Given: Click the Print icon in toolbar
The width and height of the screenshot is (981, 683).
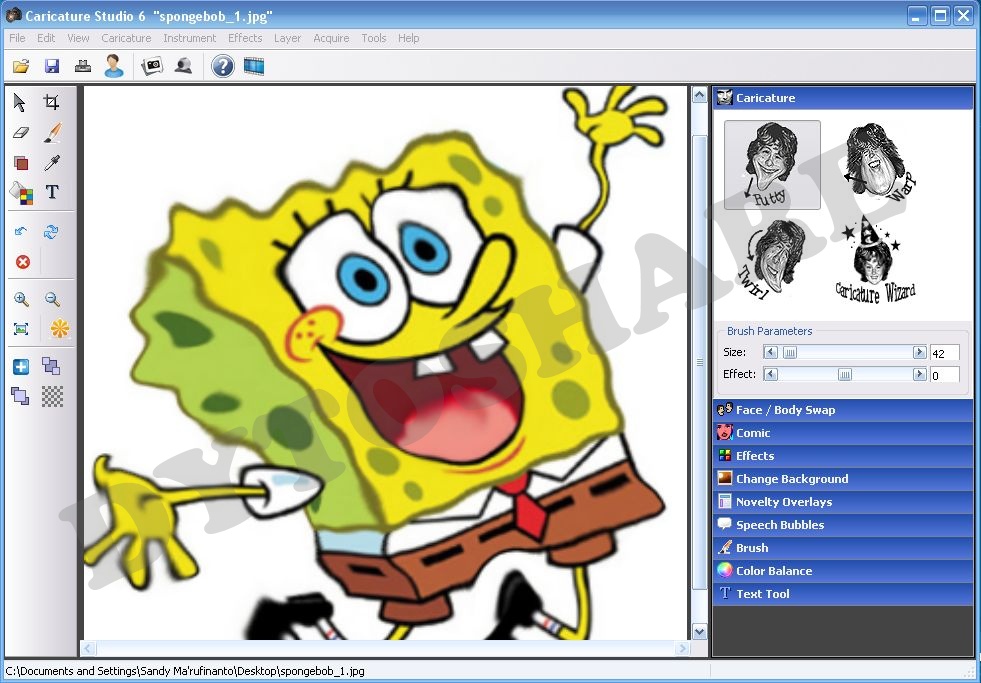Looking at the screenshot, I should 83,66.
